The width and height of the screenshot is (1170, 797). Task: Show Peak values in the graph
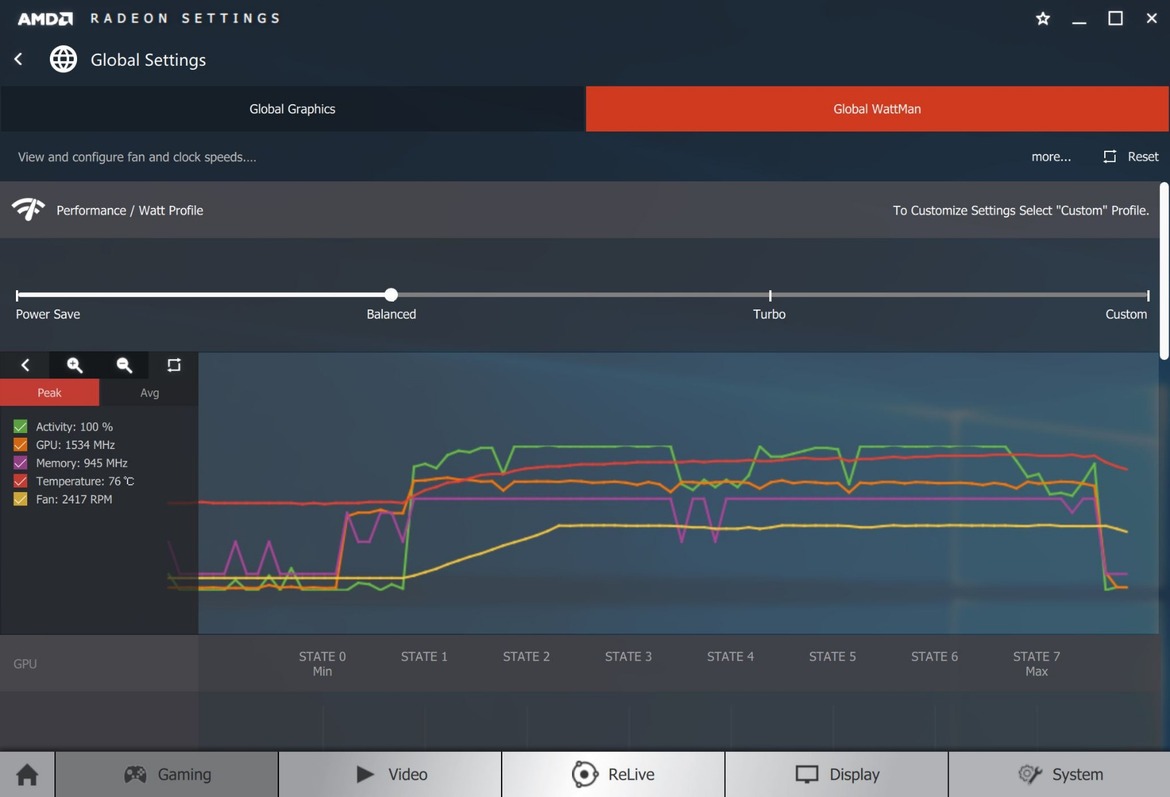[x=49, y=393]
